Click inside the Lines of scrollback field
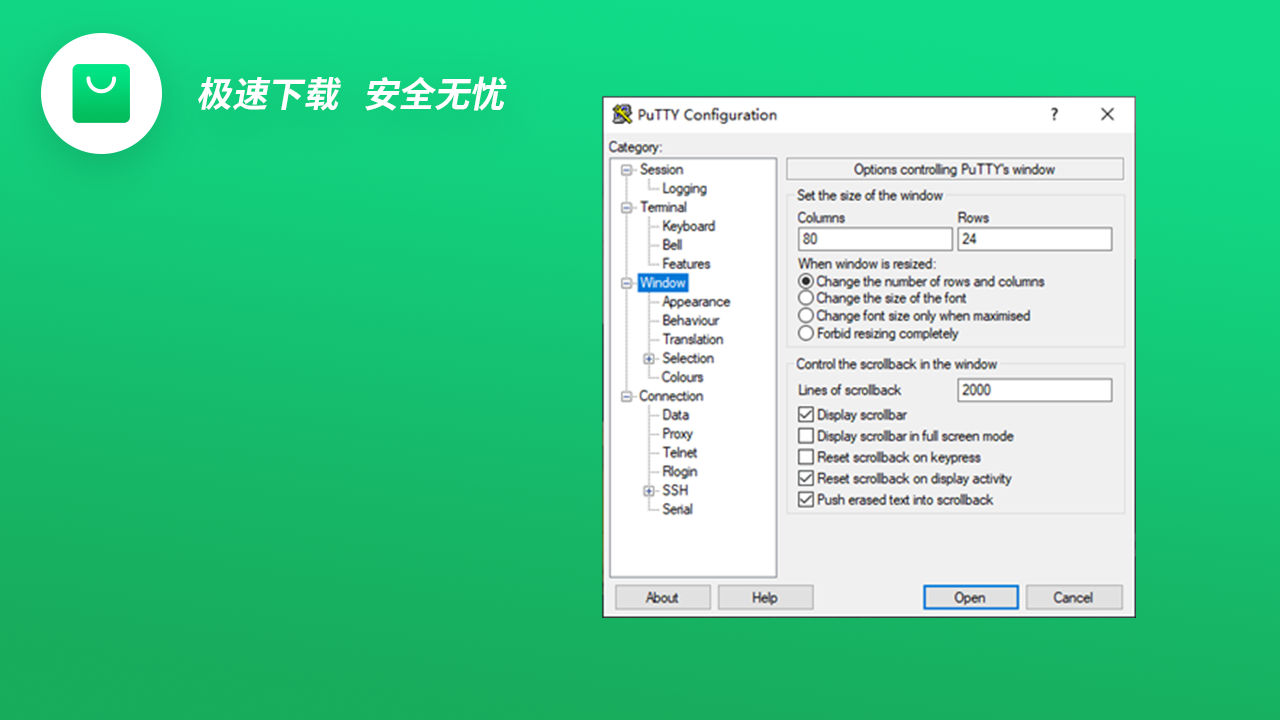This screenshot has height=720, width=1280. [1034, 390]
